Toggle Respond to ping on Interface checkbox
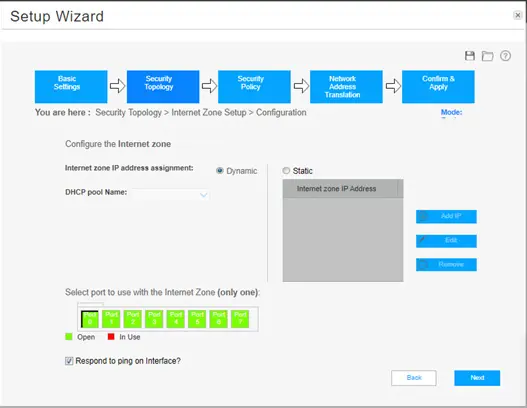Screen dimensions: 527x408 [x=69, y=361]
